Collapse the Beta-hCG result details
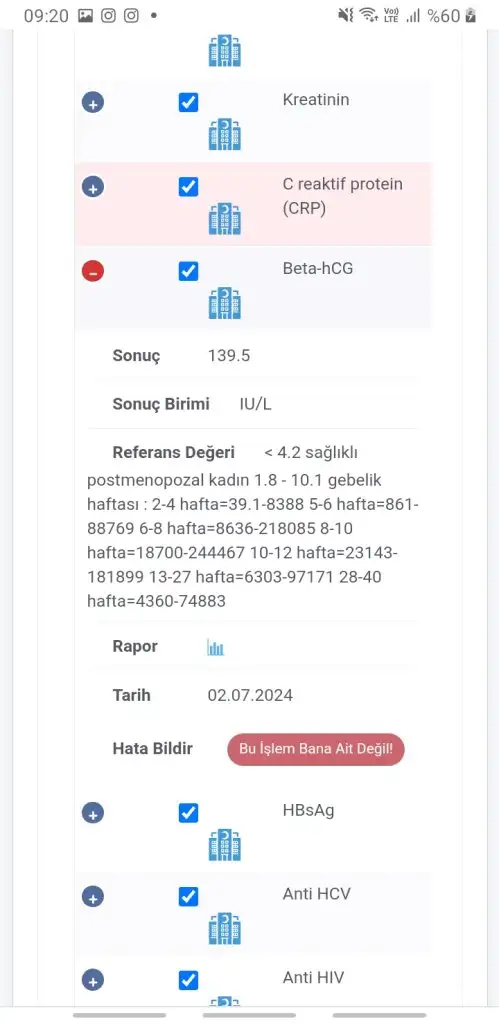The image size is (499, 1024). tap(93, 271)
